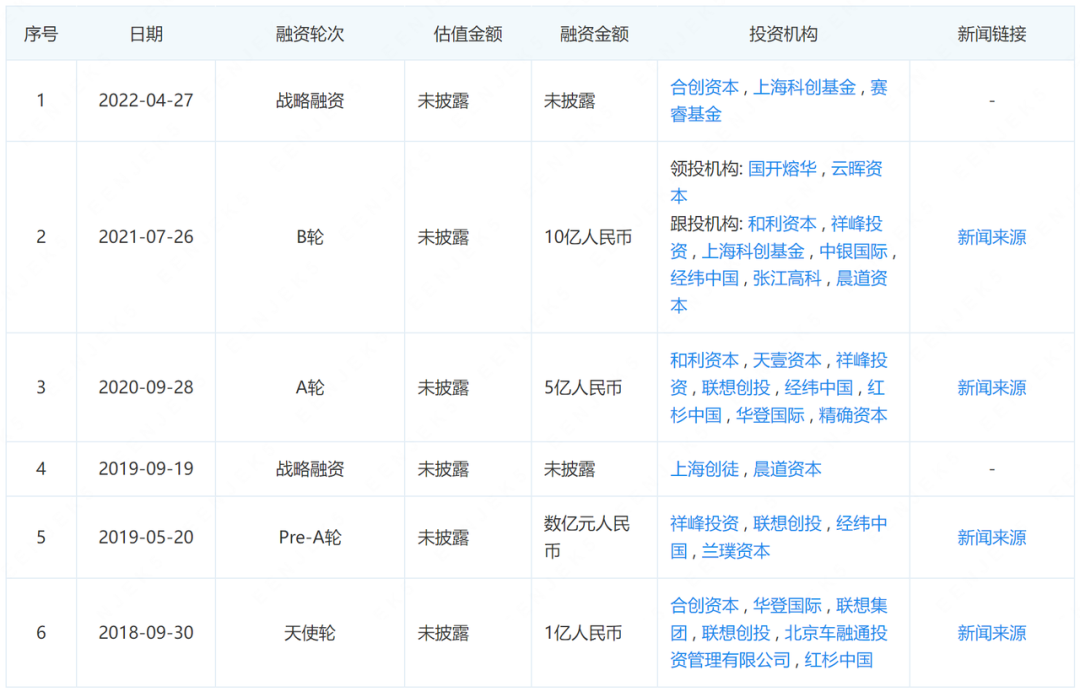Open the 新闻来源 link for the A轮 round

[991, 387]
